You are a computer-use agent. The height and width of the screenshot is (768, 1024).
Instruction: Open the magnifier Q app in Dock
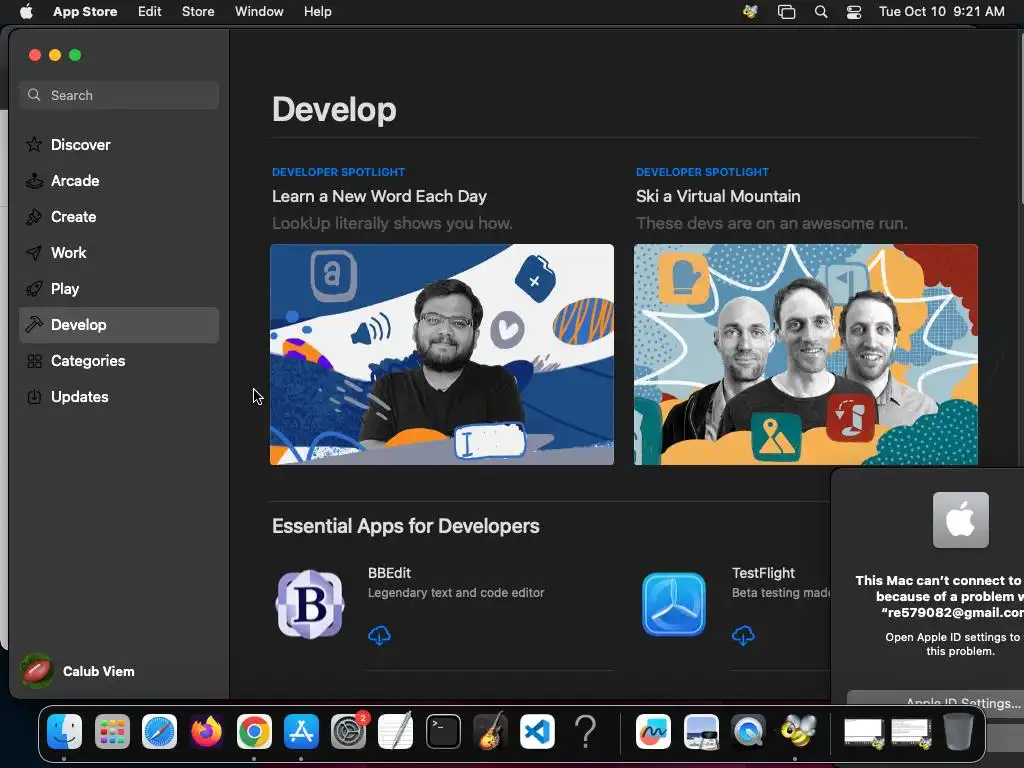pyautogui.click(x=748, y=731)
